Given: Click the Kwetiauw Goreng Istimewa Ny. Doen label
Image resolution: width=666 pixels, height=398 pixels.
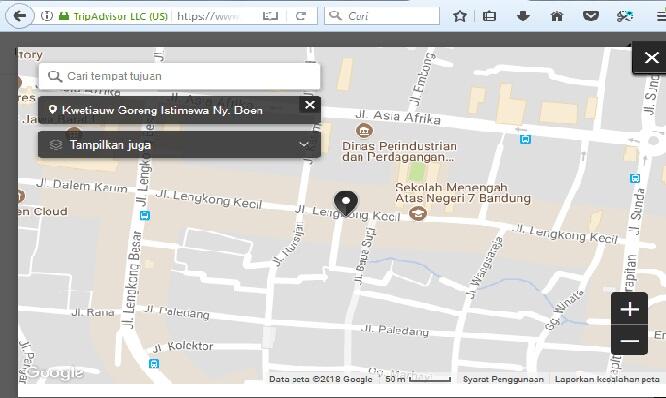Looking at the screenshot, I should click(x=162, y=110).
